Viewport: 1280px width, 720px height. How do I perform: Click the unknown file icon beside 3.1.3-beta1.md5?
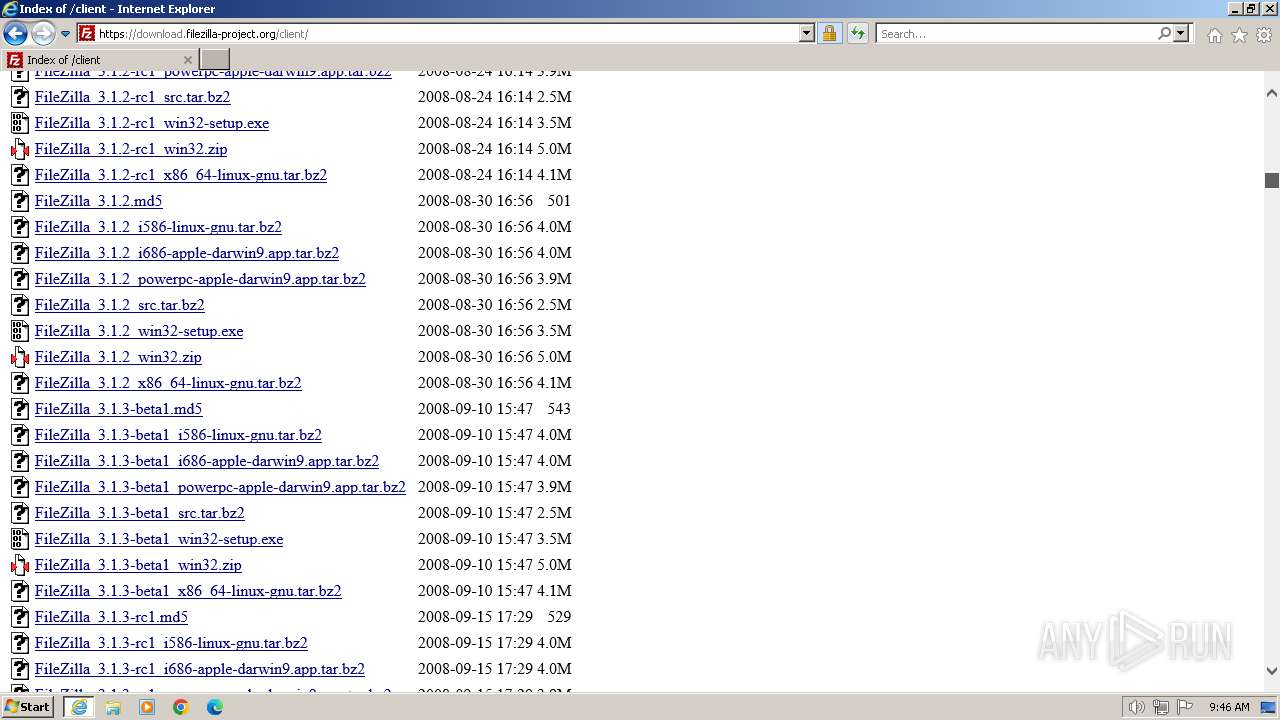pos(20,409)
